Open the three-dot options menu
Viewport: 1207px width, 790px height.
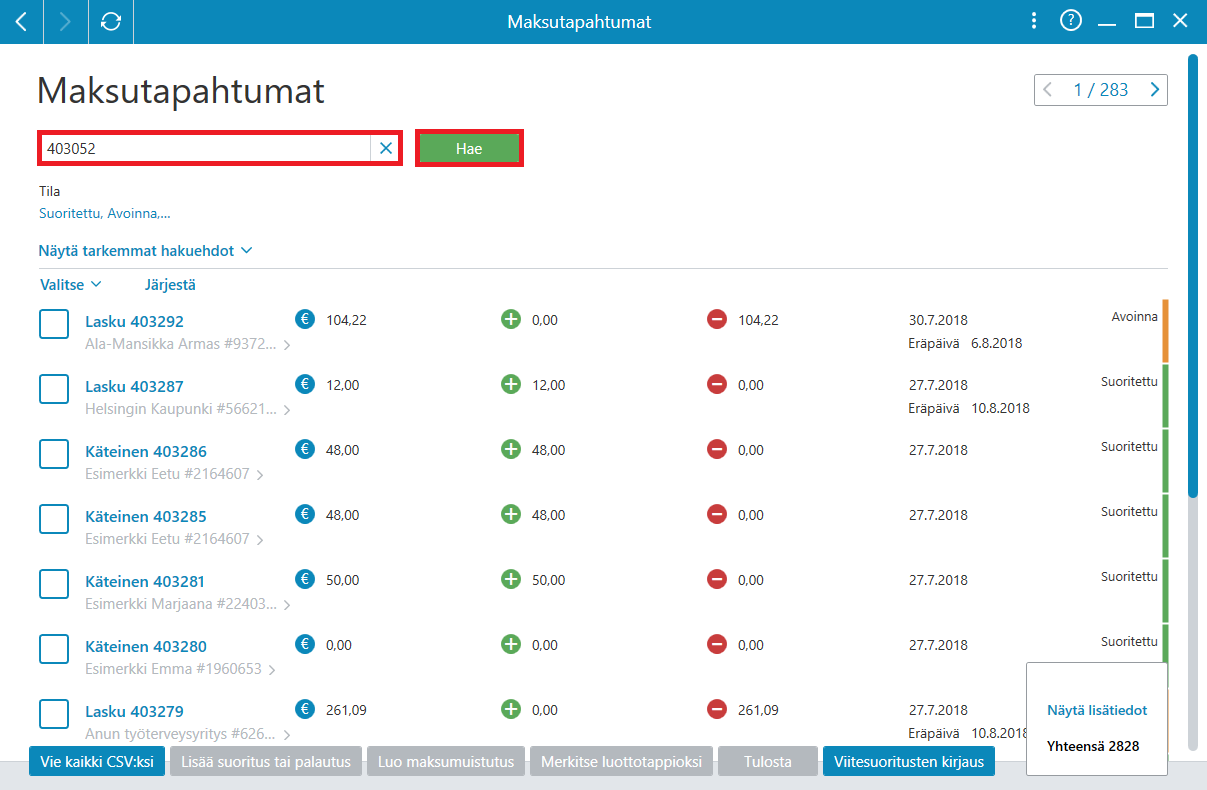1035,21
